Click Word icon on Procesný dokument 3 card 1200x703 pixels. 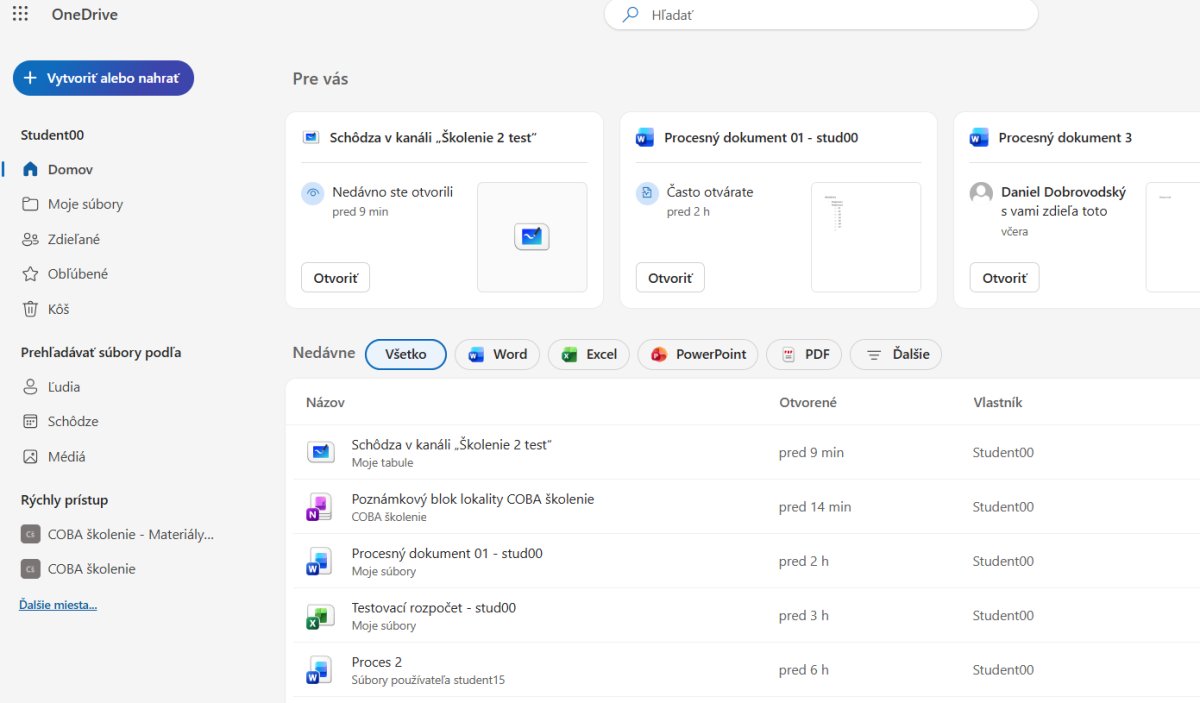coord(979,138)
